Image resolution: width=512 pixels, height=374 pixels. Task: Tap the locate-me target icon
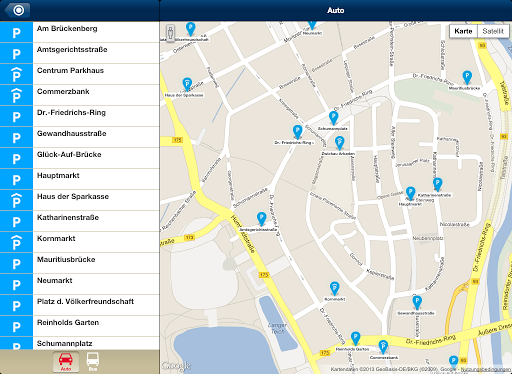[18, 10]
